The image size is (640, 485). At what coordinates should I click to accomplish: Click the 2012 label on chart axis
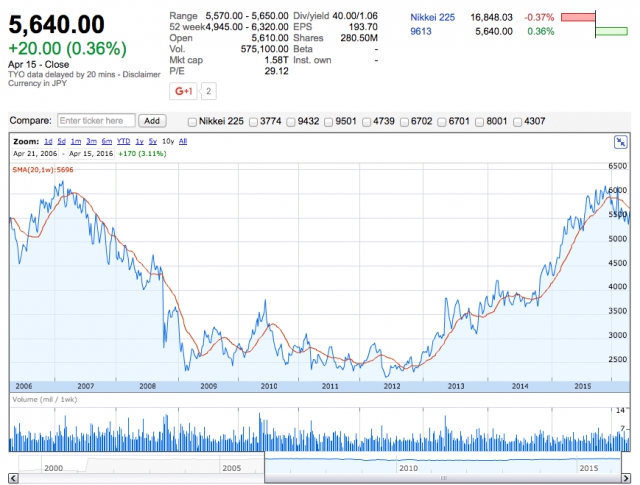pos(392,386)
